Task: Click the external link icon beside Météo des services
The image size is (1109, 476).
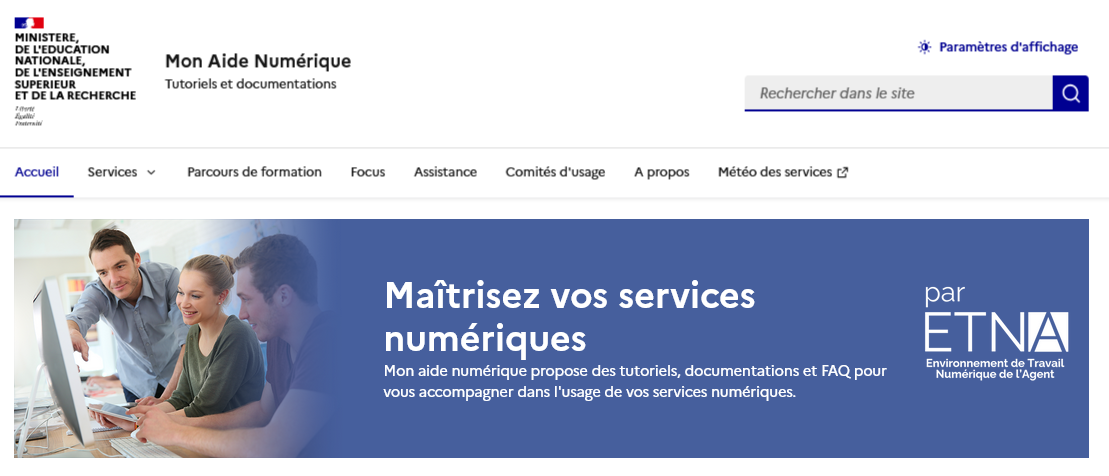Action: (x=843, y=172)
